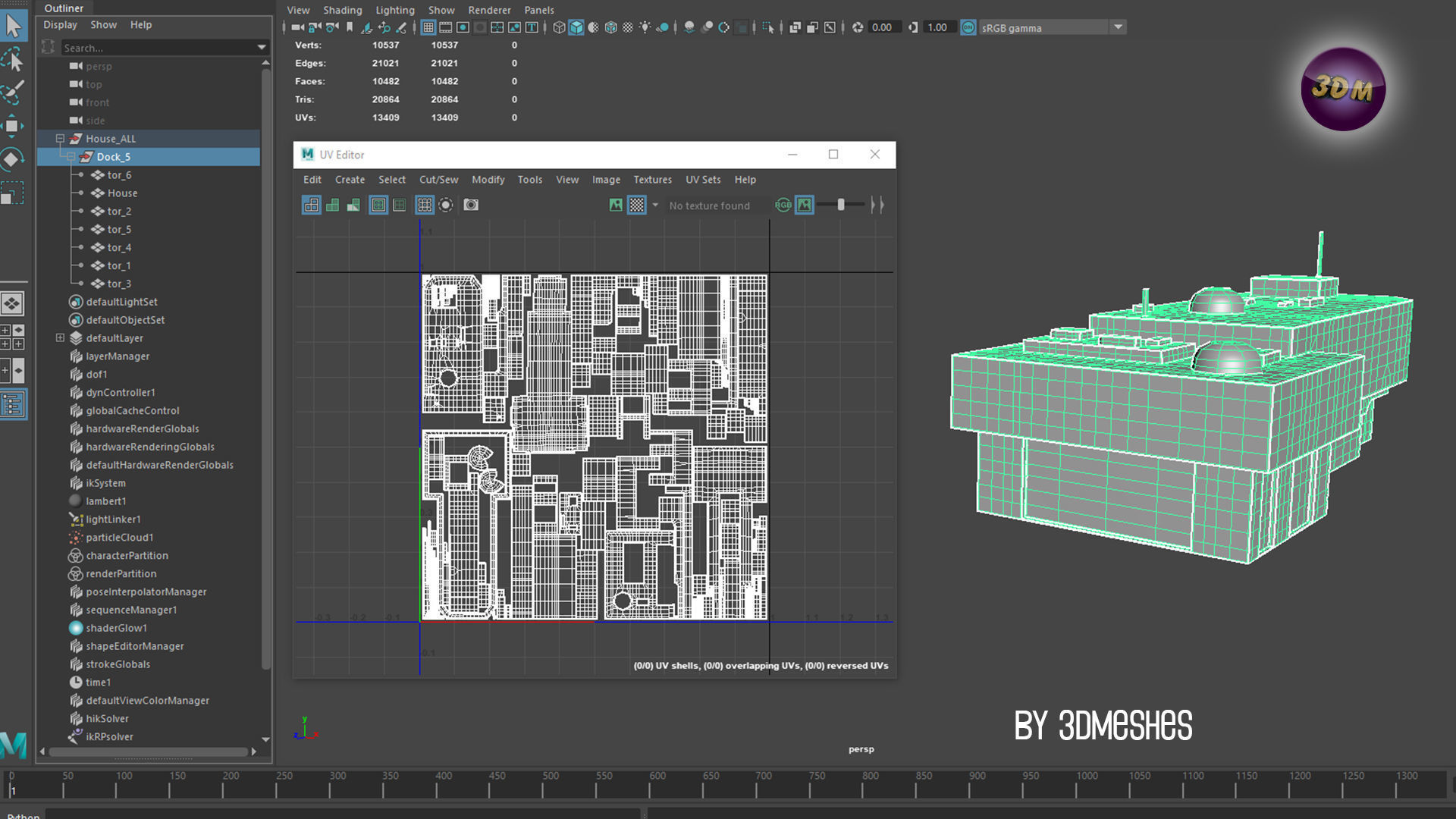Click the Lasso Select tool icon
This screenshot has width=1456, height=819.
(x=13, y=59)
